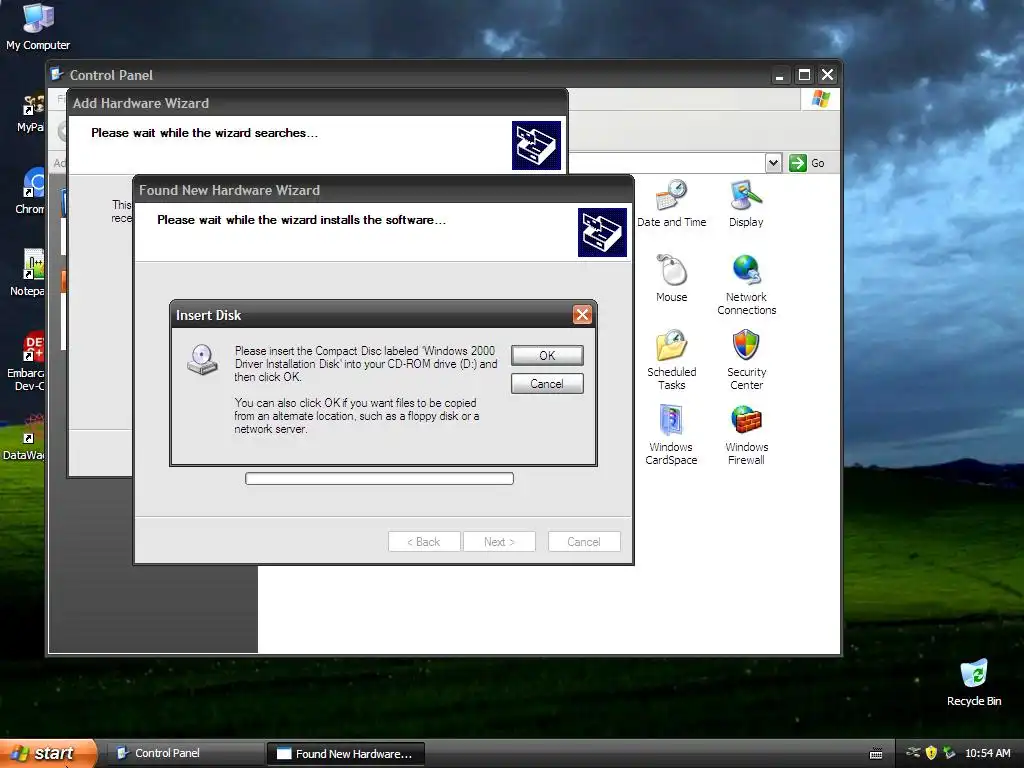Click Cancel in Found New Hardware Wizard
Viewport: 1024px width, 768px height.
tap(584, 541)
